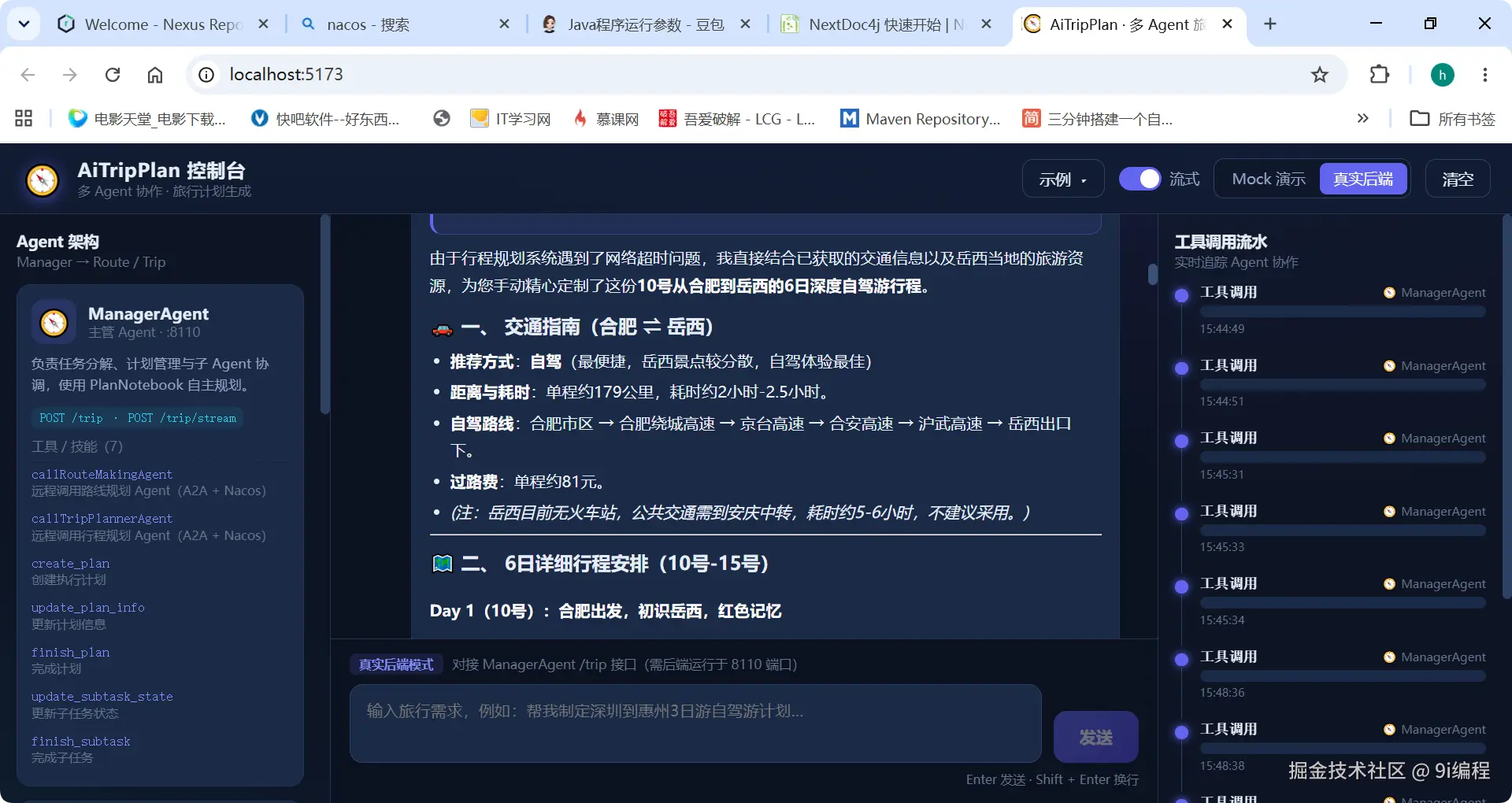Image resolution: width=1512 pixels, height=803 pixels.
Task: Click the Agent panel scrollbar
Action: (324, 315)
